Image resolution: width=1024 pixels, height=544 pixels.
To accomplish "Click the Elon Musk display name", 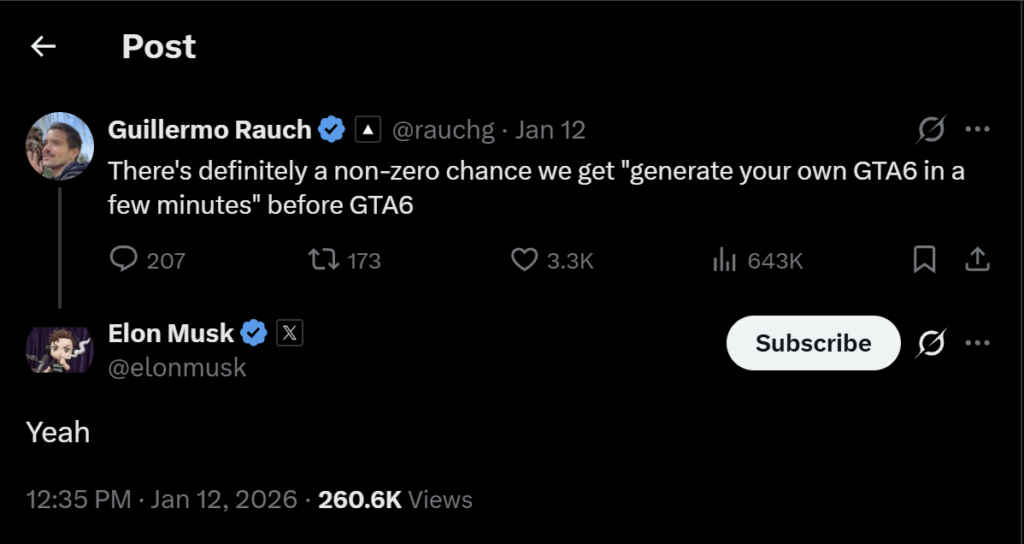I will tap(171, 333).
